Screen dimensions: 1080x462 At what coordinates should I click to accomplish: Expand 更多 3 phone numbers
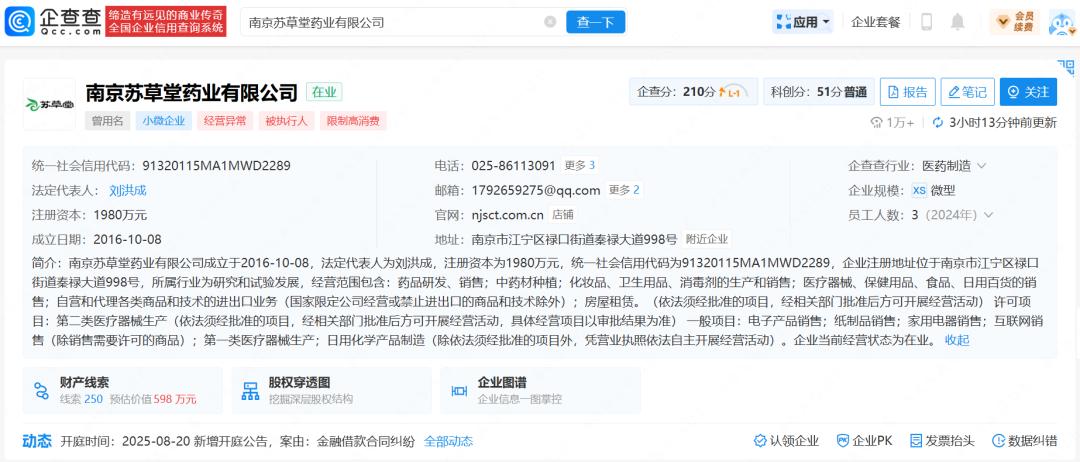[x=580, y=165]
